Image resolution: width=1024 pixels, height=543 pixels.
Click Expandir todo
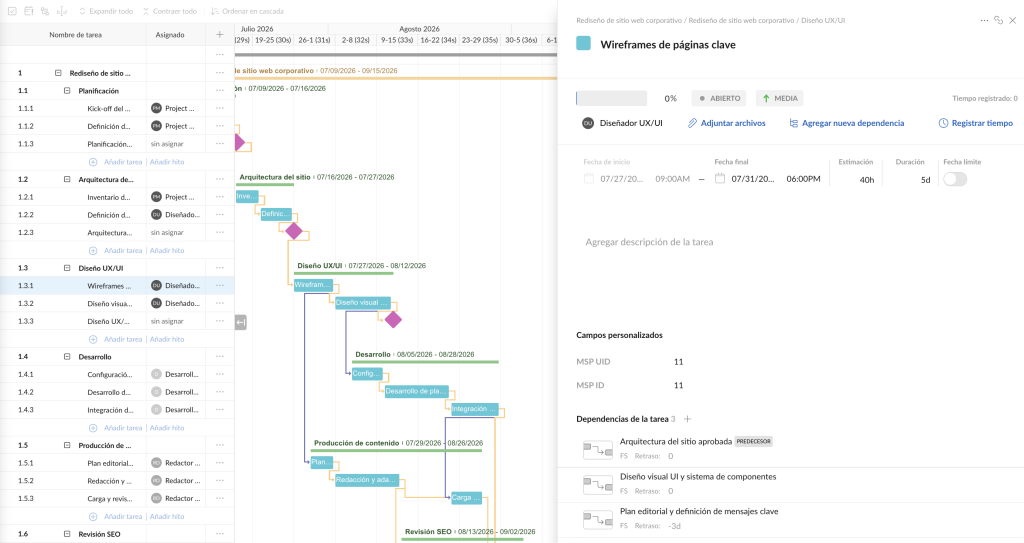click(x=106, y=11)
